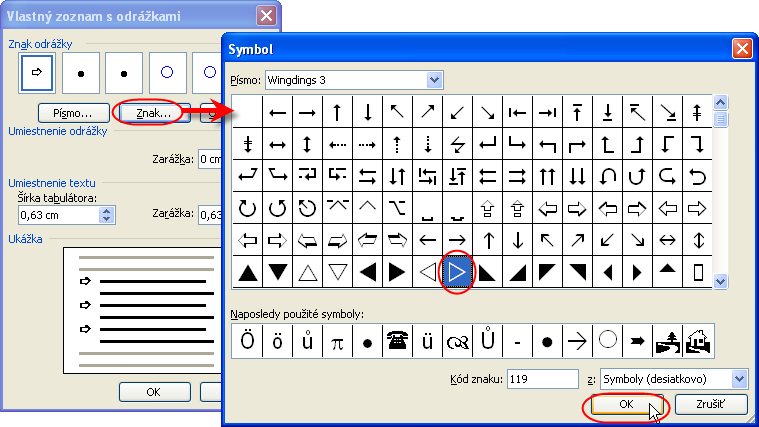Viewport: 759px width, 427px height.
Task: Click the Šírka tabulátora spinner arrows
Action: click(108, 214)
